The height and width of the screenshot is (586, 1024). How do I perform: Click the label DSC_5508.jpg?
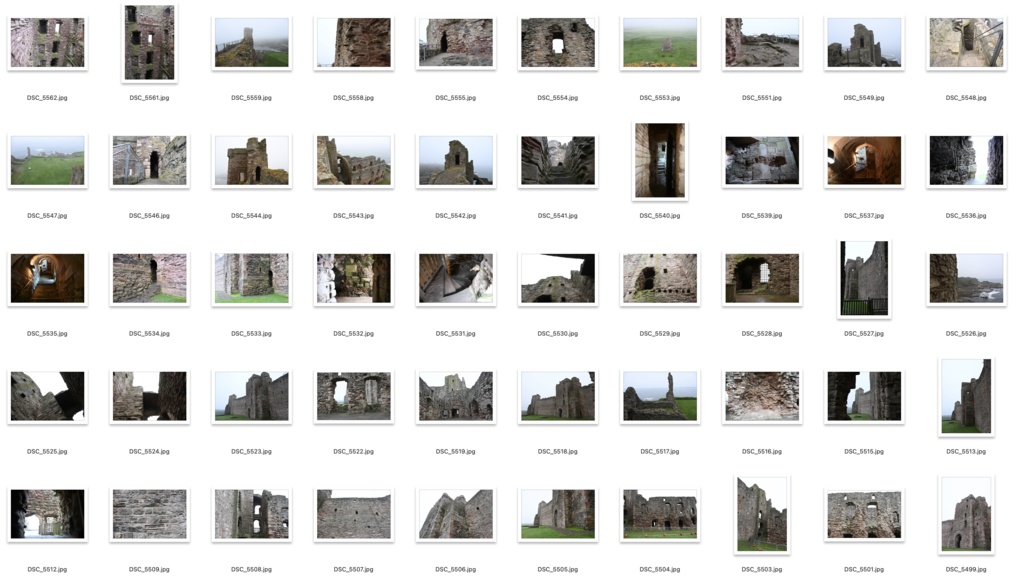251,570
